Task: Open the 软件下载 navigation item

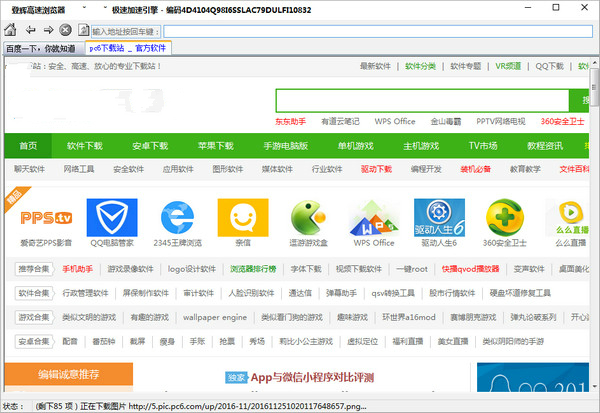Action: [x=85, y=146]
